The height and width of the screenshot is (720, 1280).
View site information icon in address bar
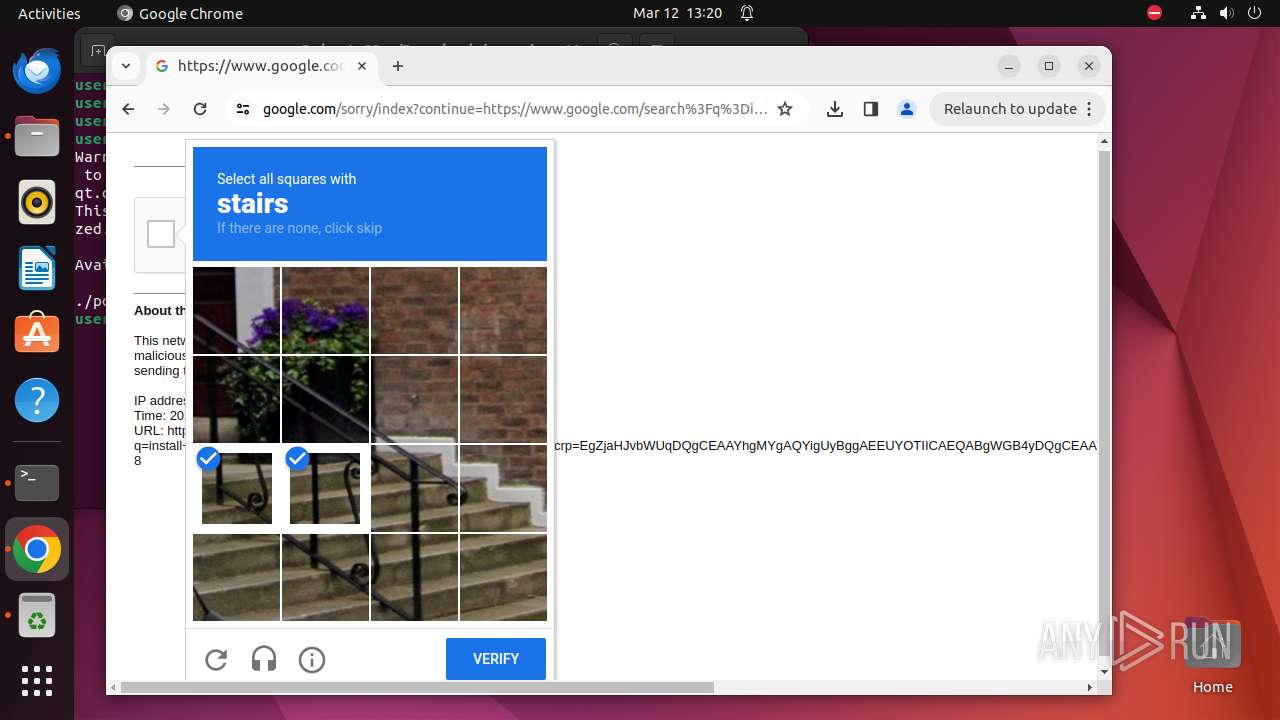click(242, 109)
